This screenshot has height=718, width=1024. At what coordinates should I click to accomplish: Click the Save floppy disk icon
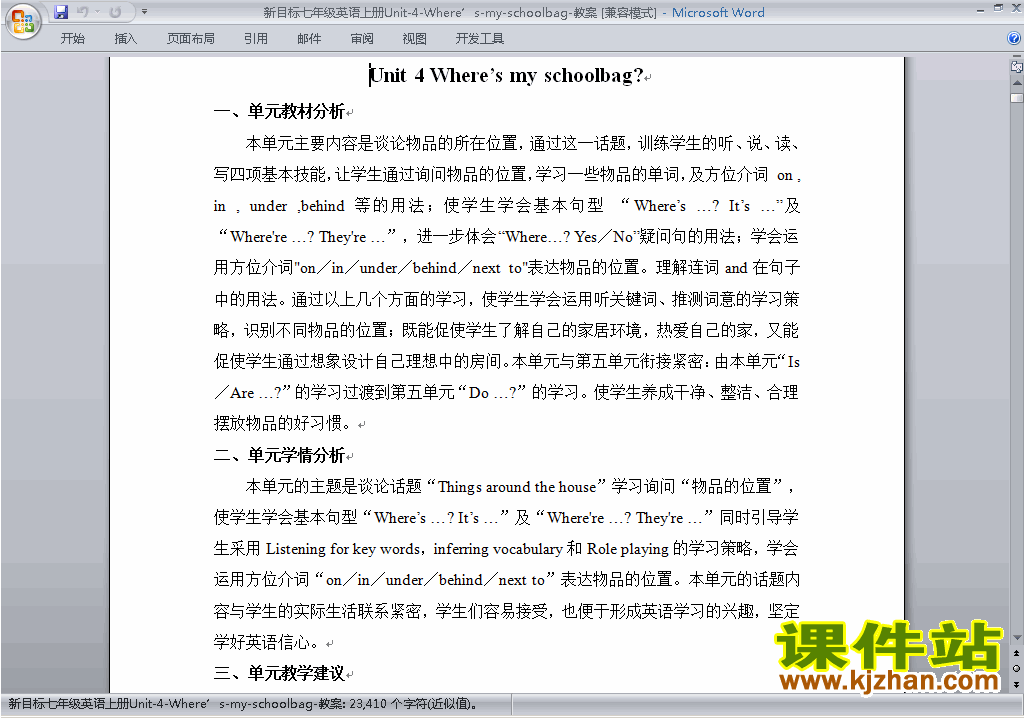tap(61, 12)
